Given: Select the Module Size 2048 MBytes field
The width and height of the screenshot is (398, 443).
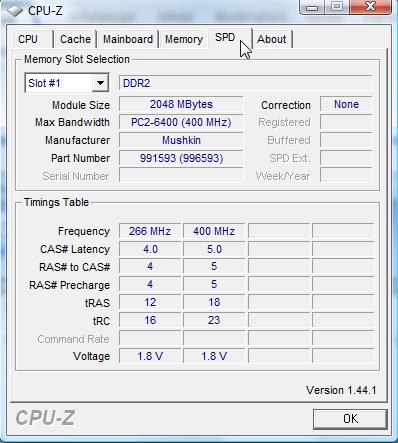Looking at the screenshot, I should tap(181, 104).
